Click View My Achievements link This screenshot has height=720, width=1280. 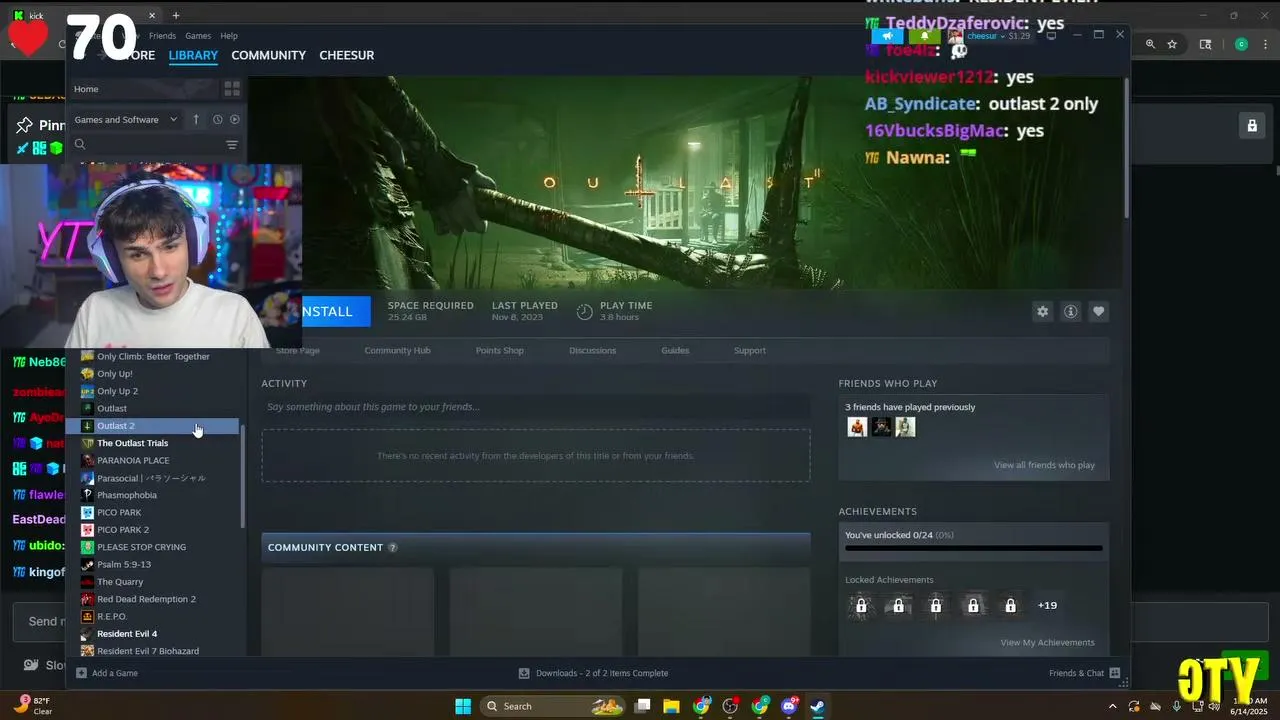[x=1047, y=642]
